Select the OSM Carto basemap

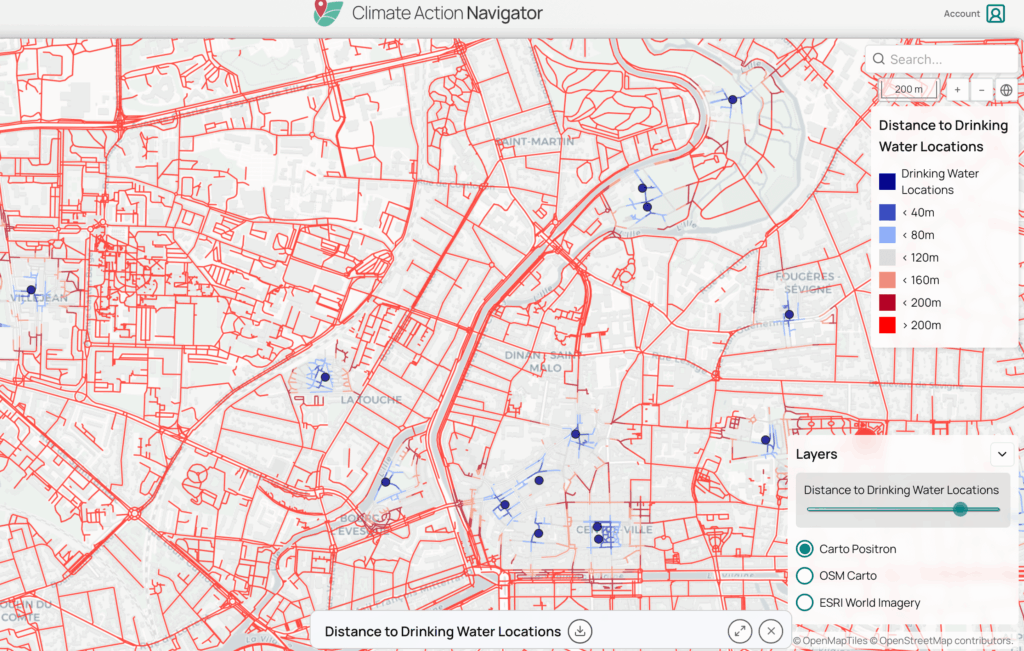pyautogui.click(x=805, y=576)
